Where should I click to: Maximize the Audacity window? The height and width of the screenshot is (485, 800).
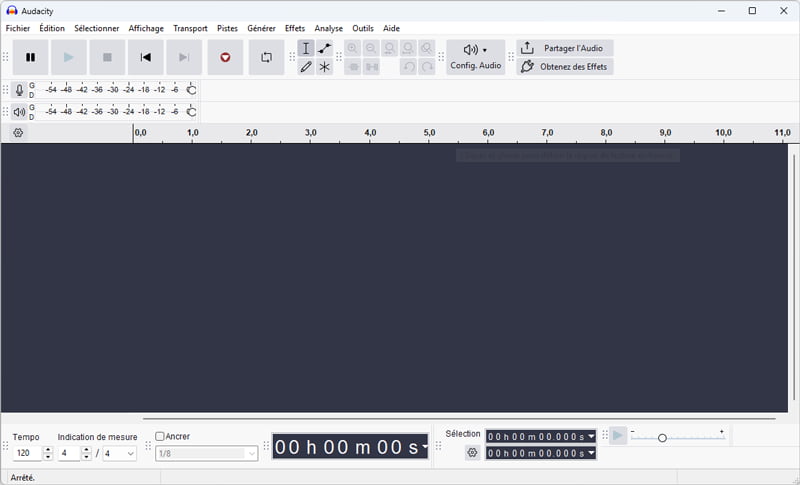coord(752,11)
